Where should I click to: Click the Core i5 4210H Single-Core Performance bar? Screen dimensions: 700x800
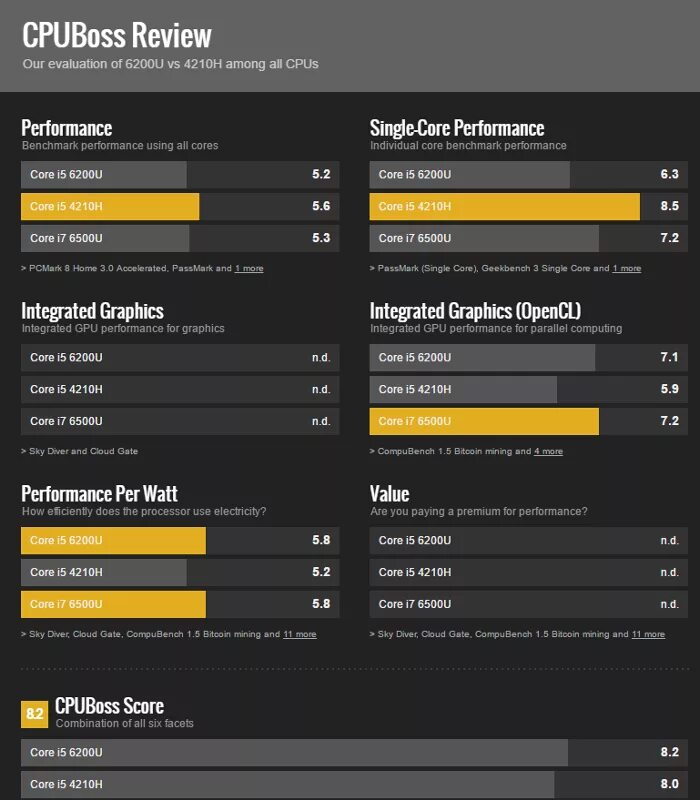[x=528, y=206]
